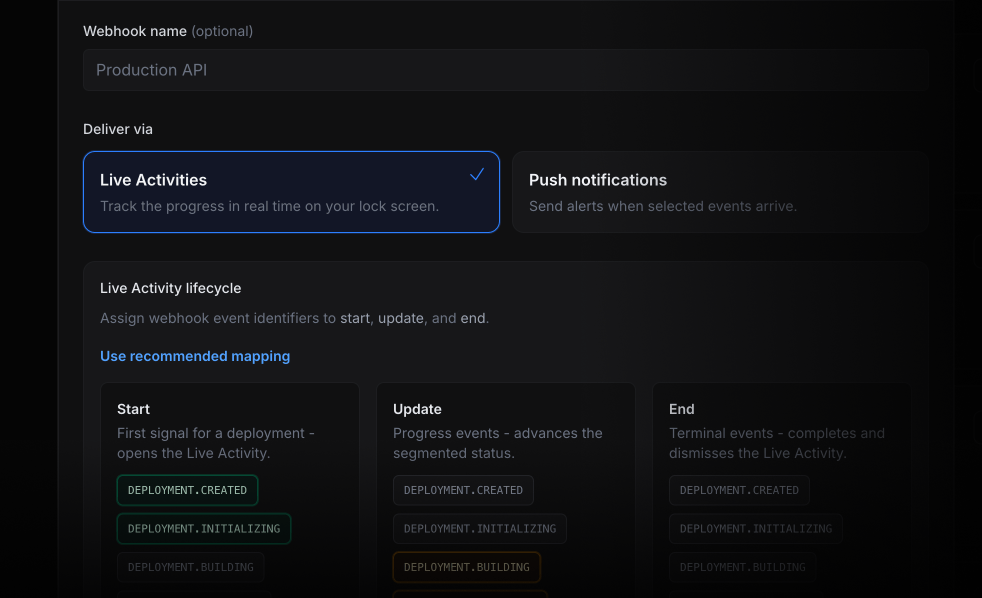The image size is (982, 598).
Task: Click the Deliver via section label
Action: [118, 129]
